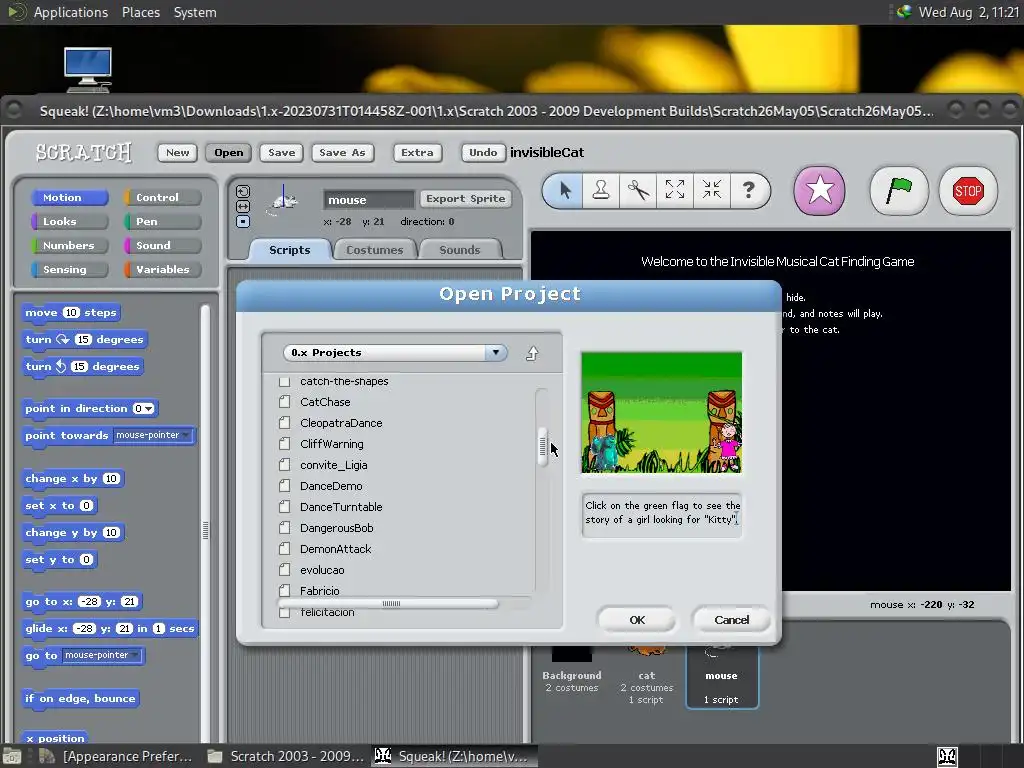Switch to the Sounds tab

tap(459, 249)
